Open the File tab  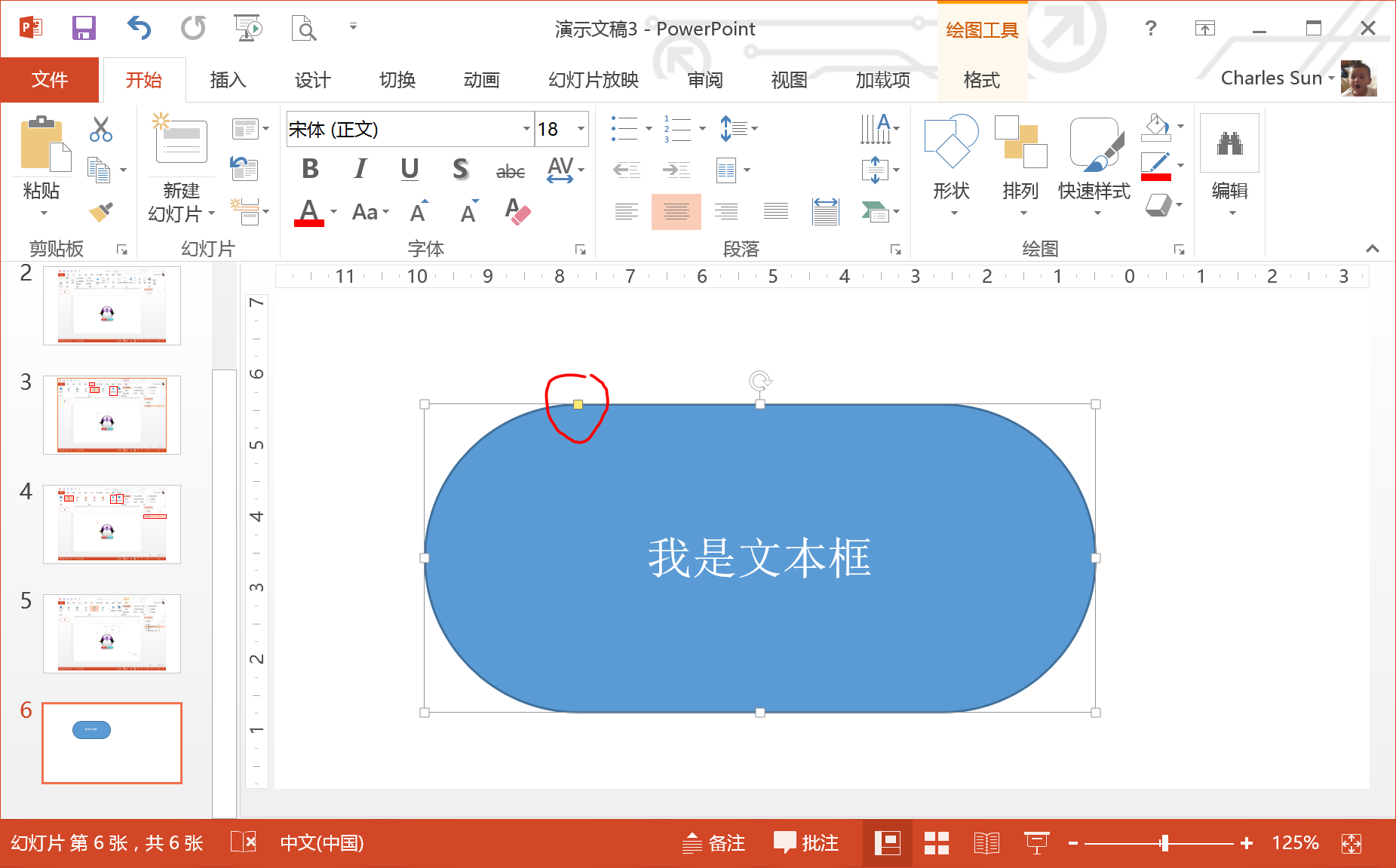[50, 79]
